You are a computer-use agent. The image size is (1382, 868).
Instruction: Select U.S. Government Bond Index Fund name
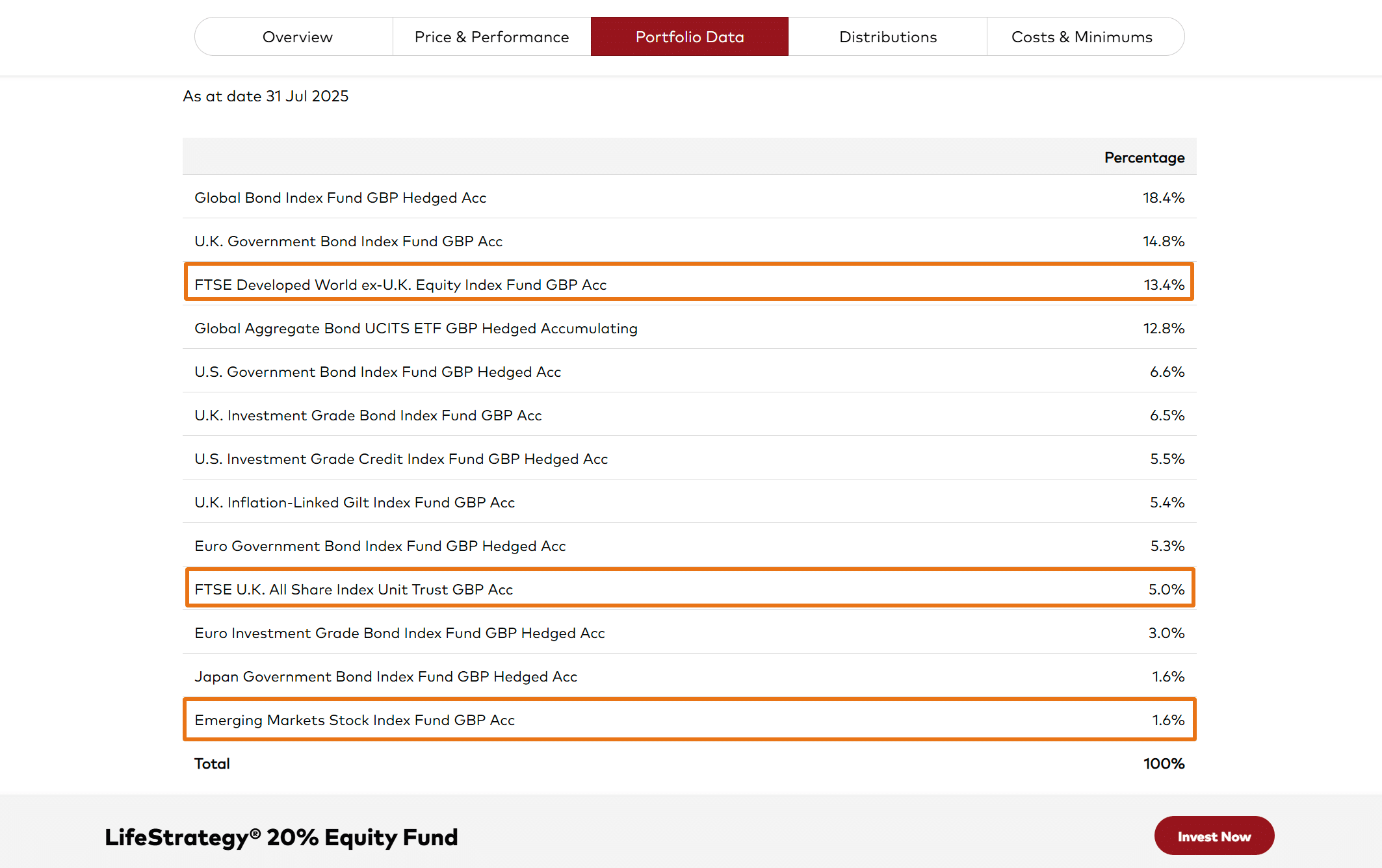[x=378, y=372]
